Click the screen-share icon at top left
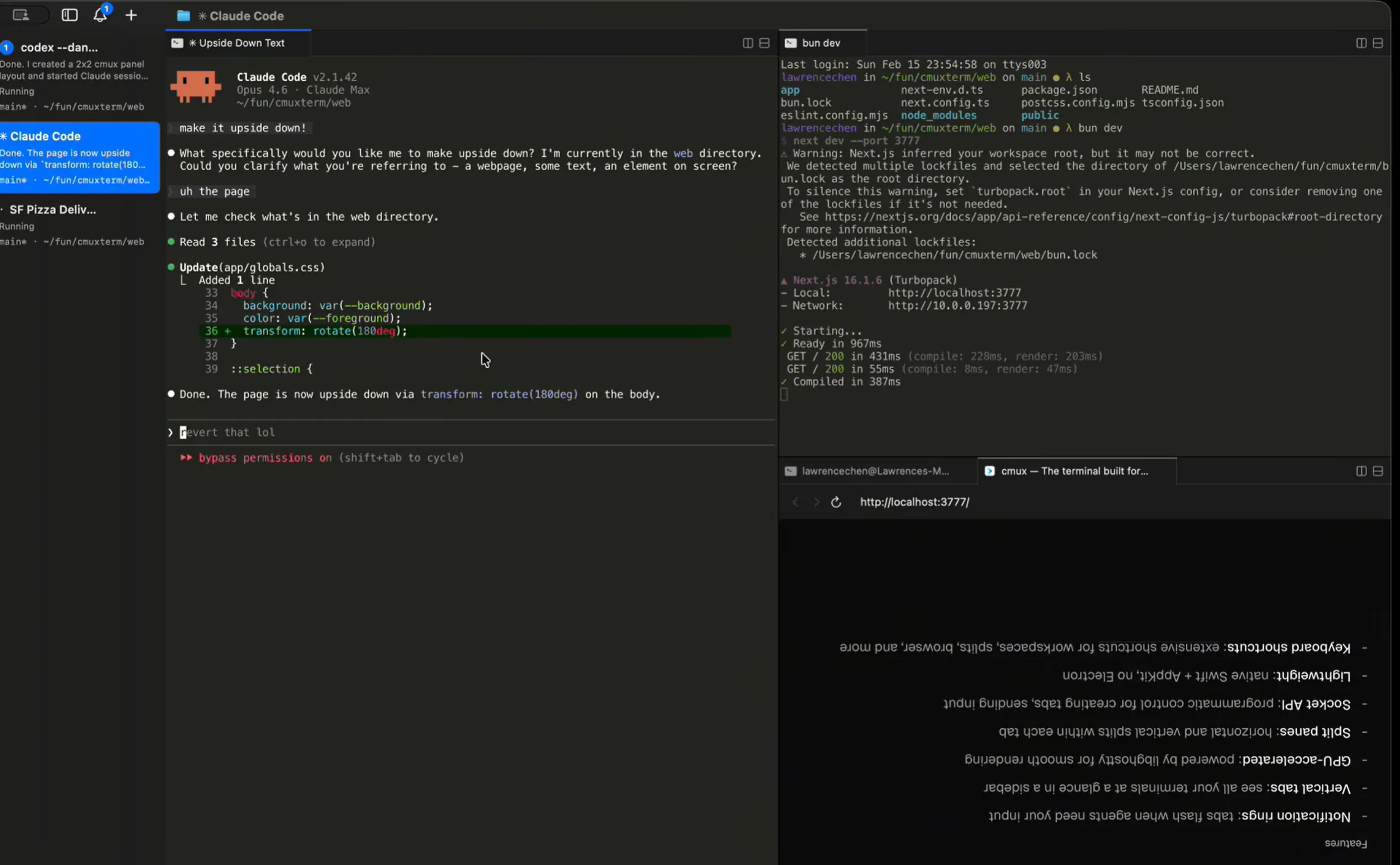The image size is (1400, 865). 21,15
